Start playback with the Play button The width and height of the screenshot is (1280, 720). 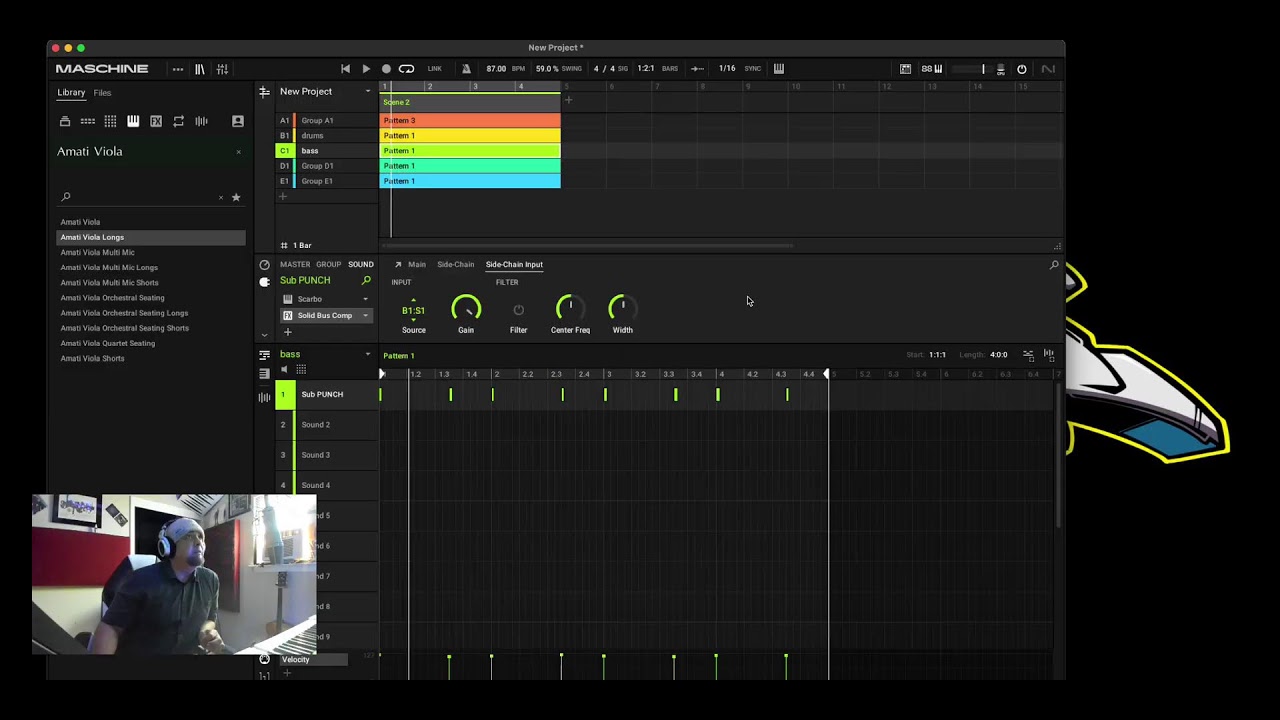pos(366,69)
